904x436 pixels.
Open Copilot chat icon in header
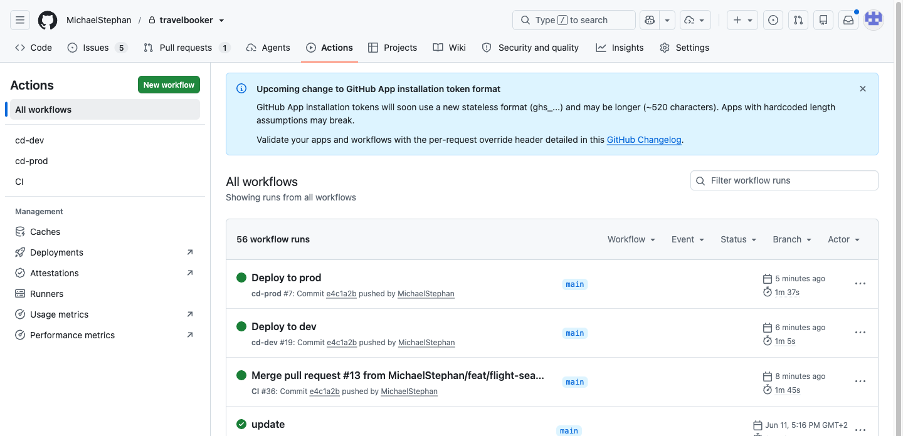click(x=650, y=20)
